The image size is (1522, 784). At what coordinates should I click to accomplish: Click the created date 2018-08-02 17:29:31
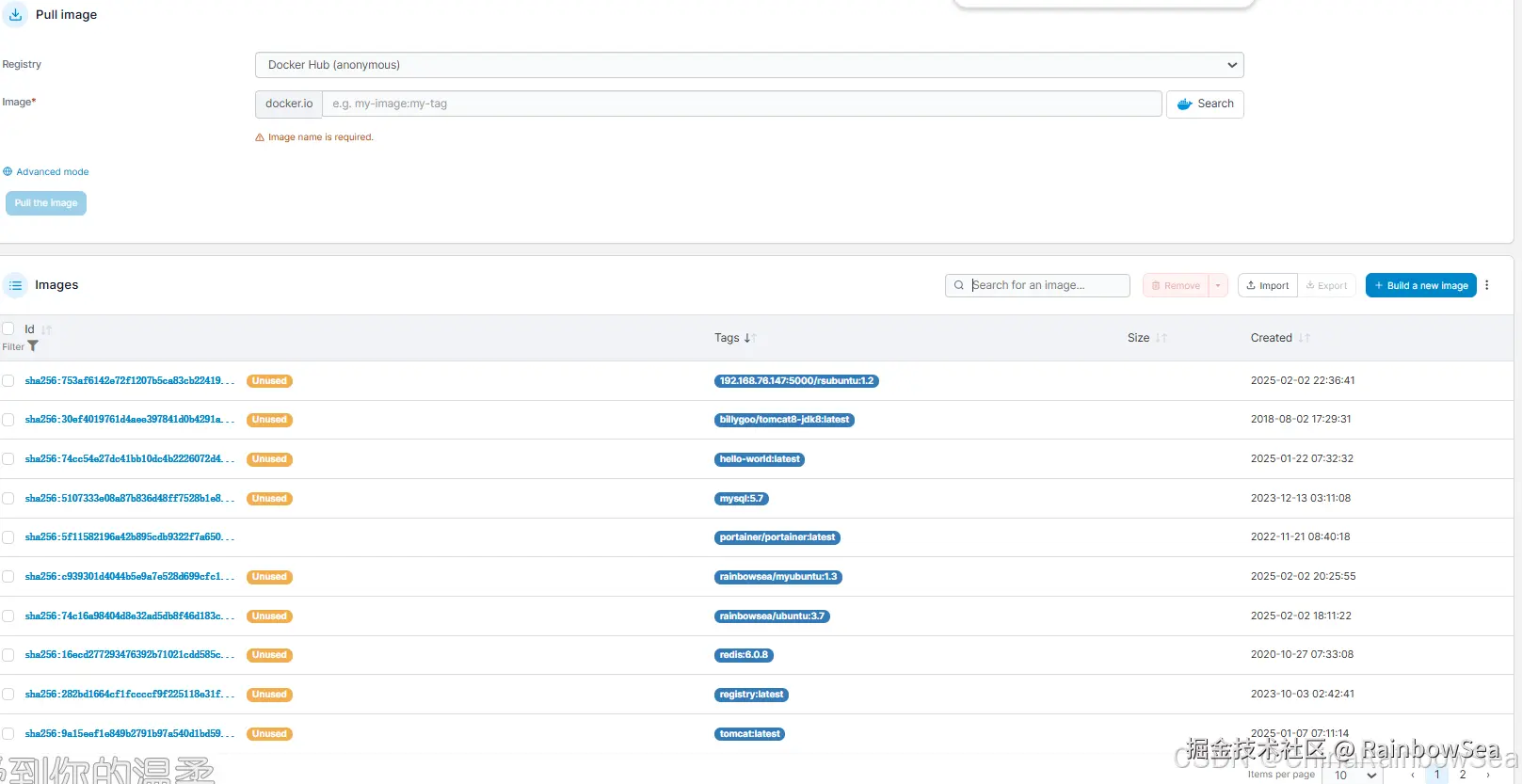[1301, 420]
